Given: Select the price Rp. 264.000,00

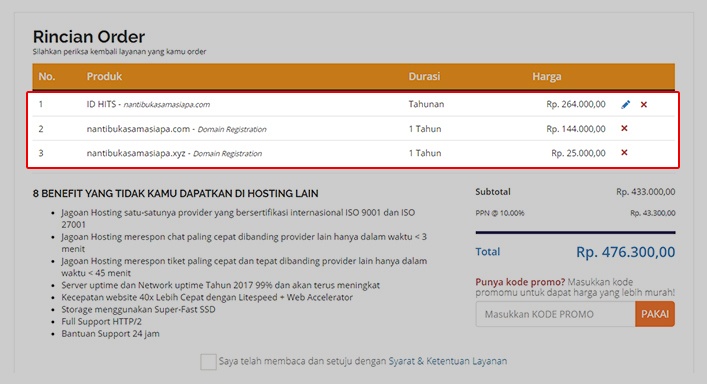Looking at the screenshot, I should [576, 104].
